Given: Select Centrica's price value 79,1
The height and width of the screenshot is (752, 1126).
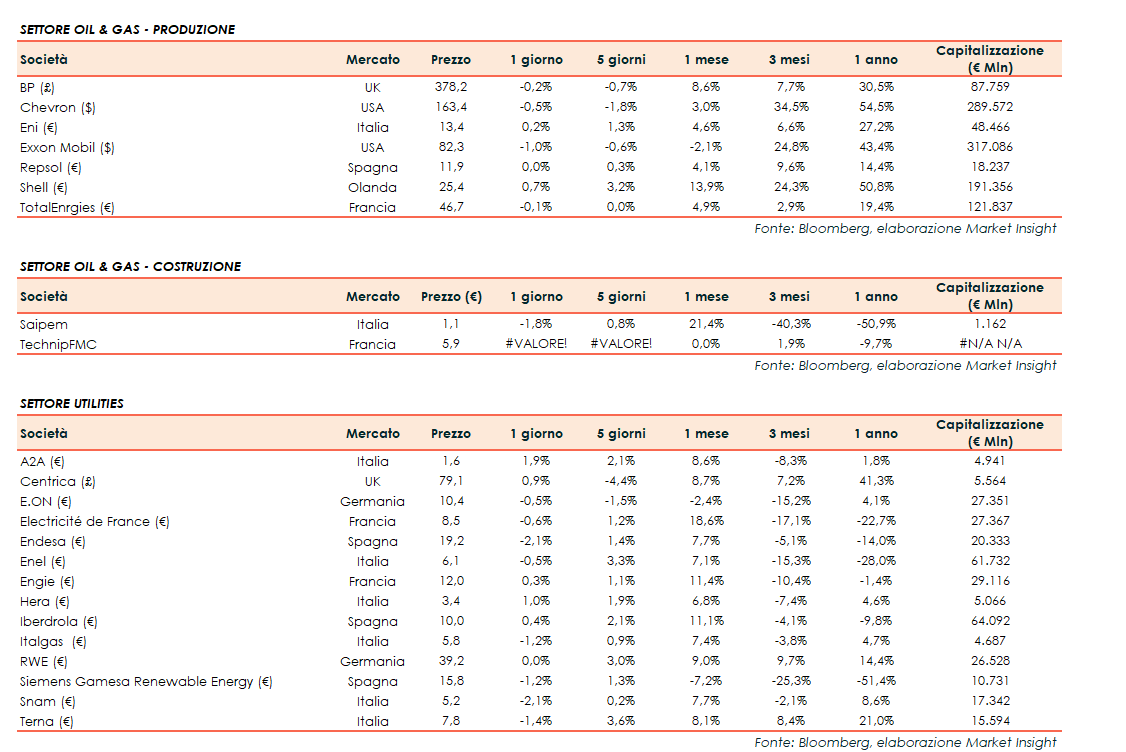Looking at the screenshot, I should click(452, 481).
